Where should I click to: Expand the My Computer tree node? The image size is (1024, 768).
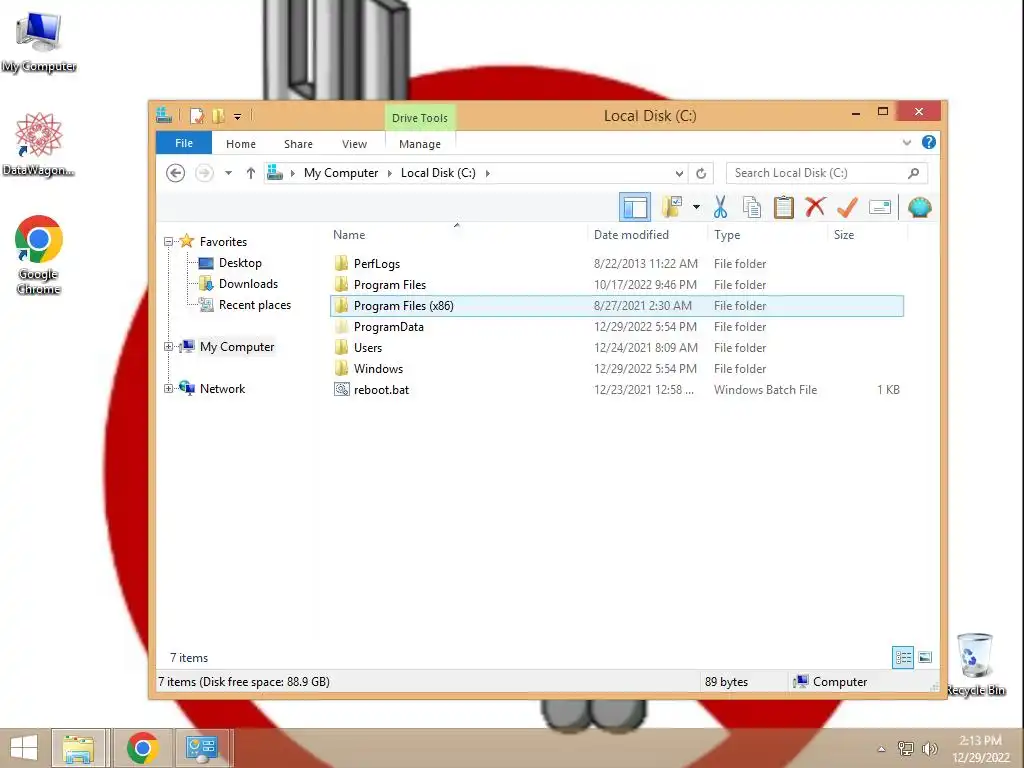pos(168,347)
